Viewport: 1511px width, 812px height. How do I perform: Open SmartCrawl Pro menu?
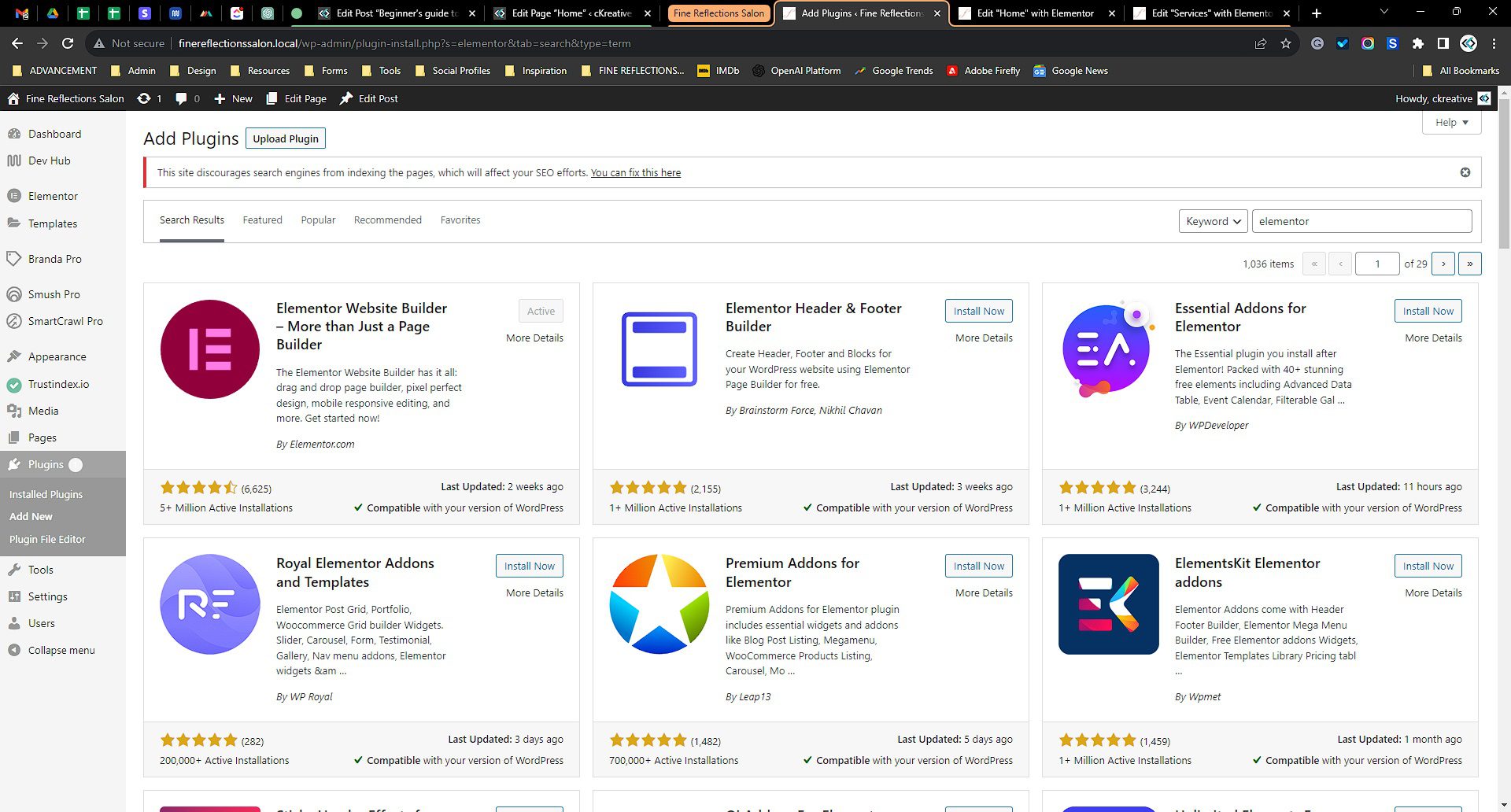coord(65,321)
